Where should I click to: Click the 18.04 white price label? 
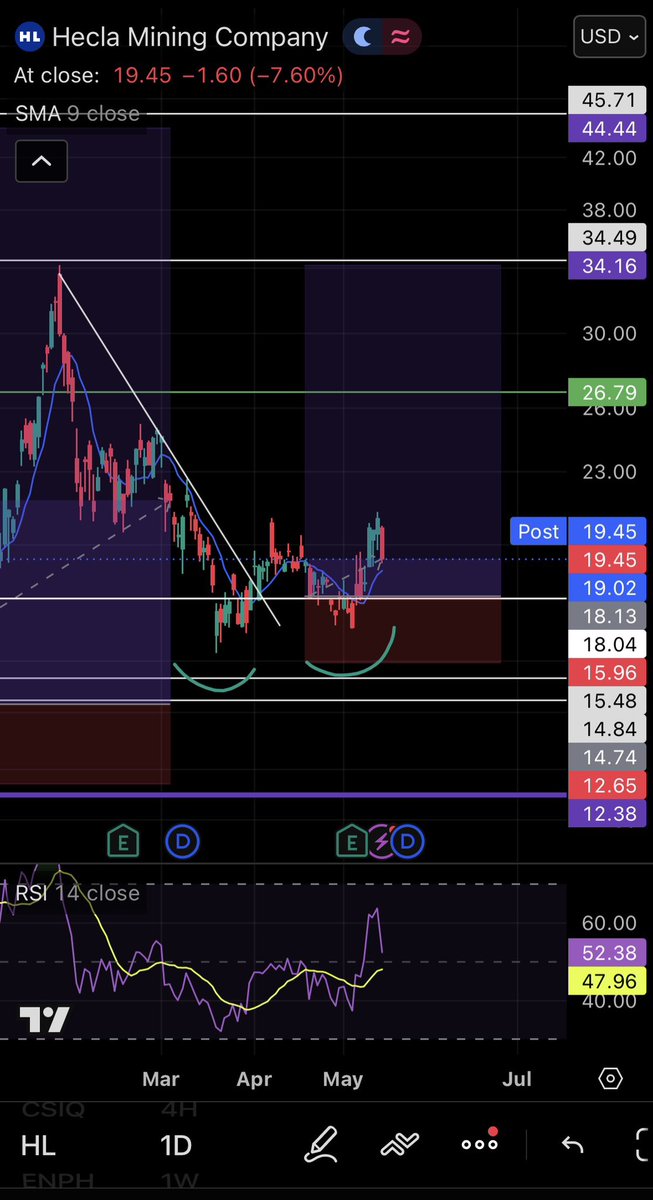(609, 644)
